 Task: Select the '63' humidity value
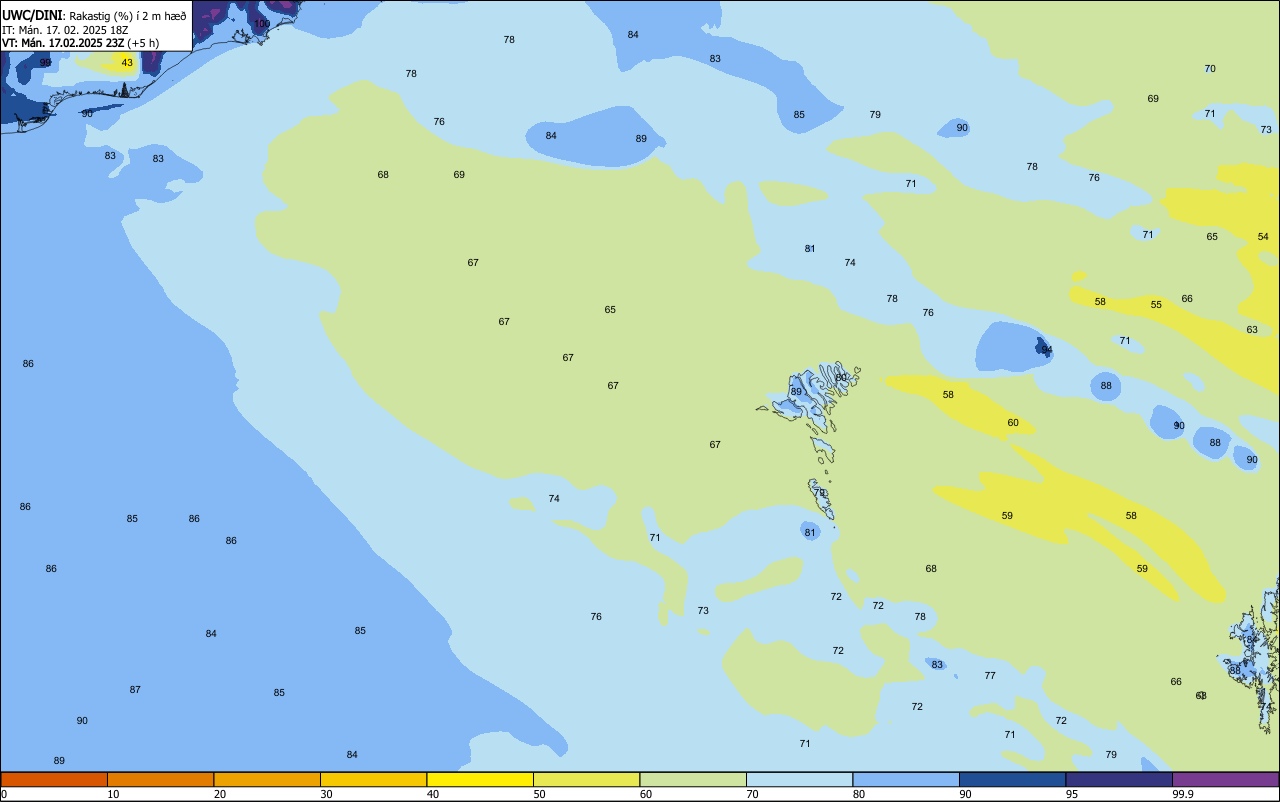click(x=1252, y=330)
